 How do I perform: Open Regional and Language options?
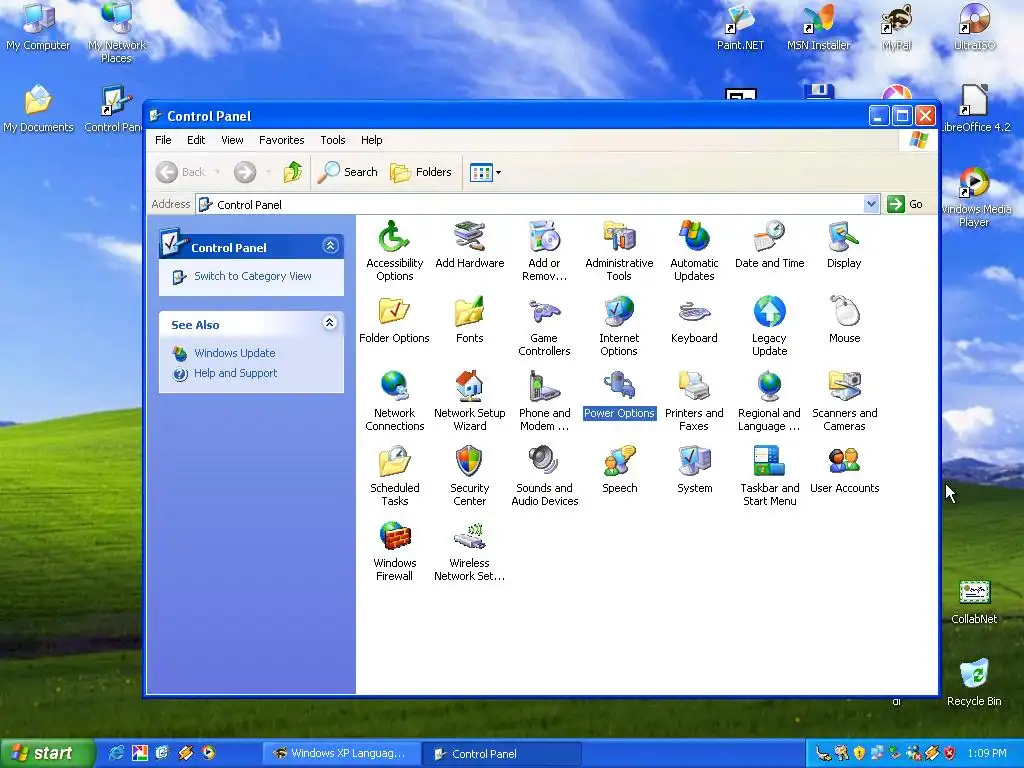pos(769,401)
